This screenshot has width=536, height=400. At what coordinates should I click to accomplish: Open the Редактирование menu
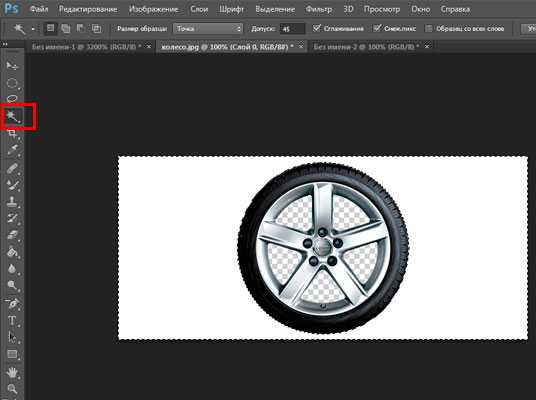tap(88, 9)
